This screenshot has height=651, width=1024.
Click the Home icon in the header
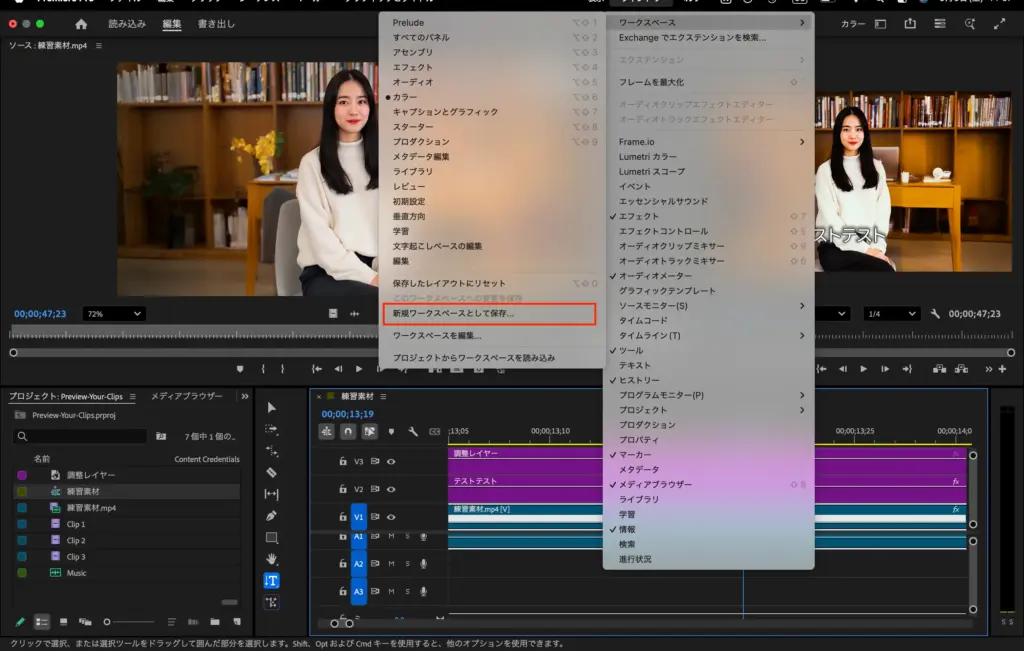[81, 24]
